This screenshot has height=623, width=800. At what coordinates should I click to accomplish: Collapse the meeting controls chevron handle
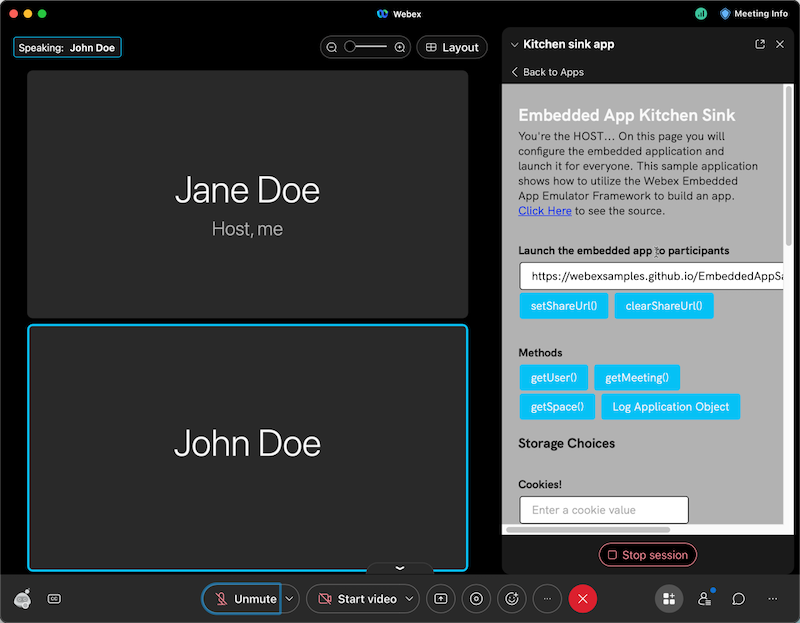tap(400, 568)
